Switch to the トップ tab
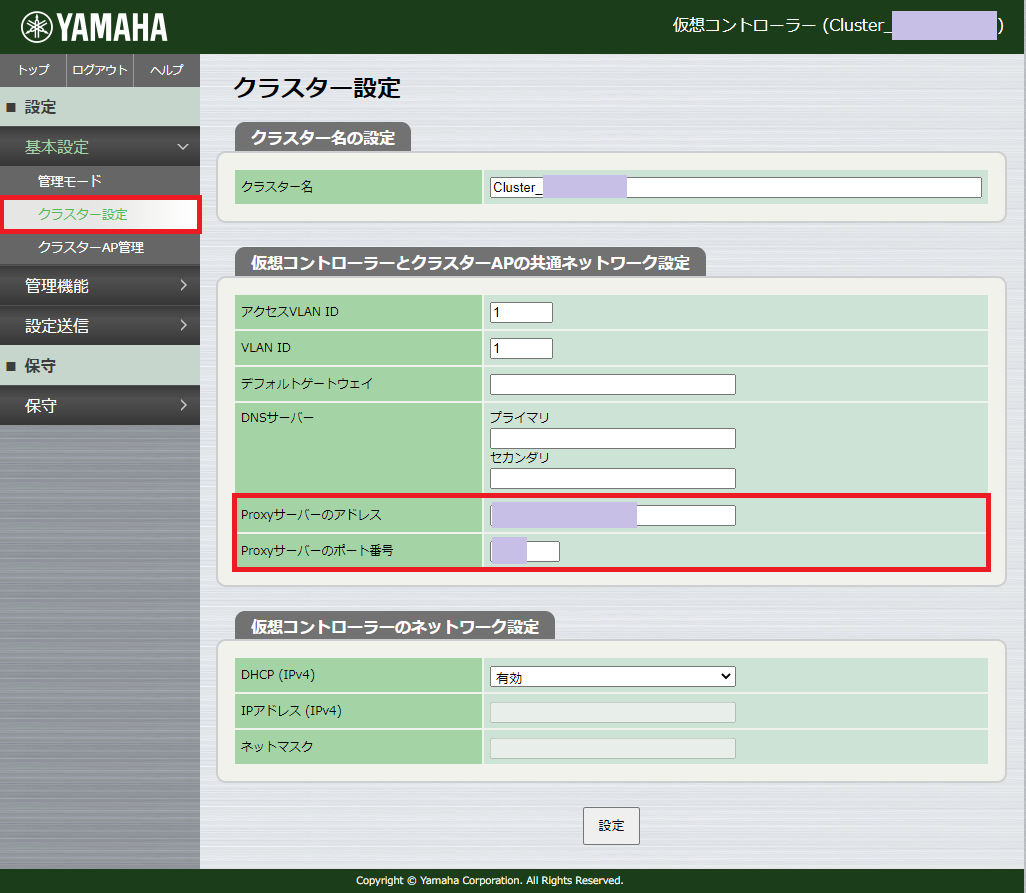This screenshot has height=893, width=1026. click(x=31, y=70)
